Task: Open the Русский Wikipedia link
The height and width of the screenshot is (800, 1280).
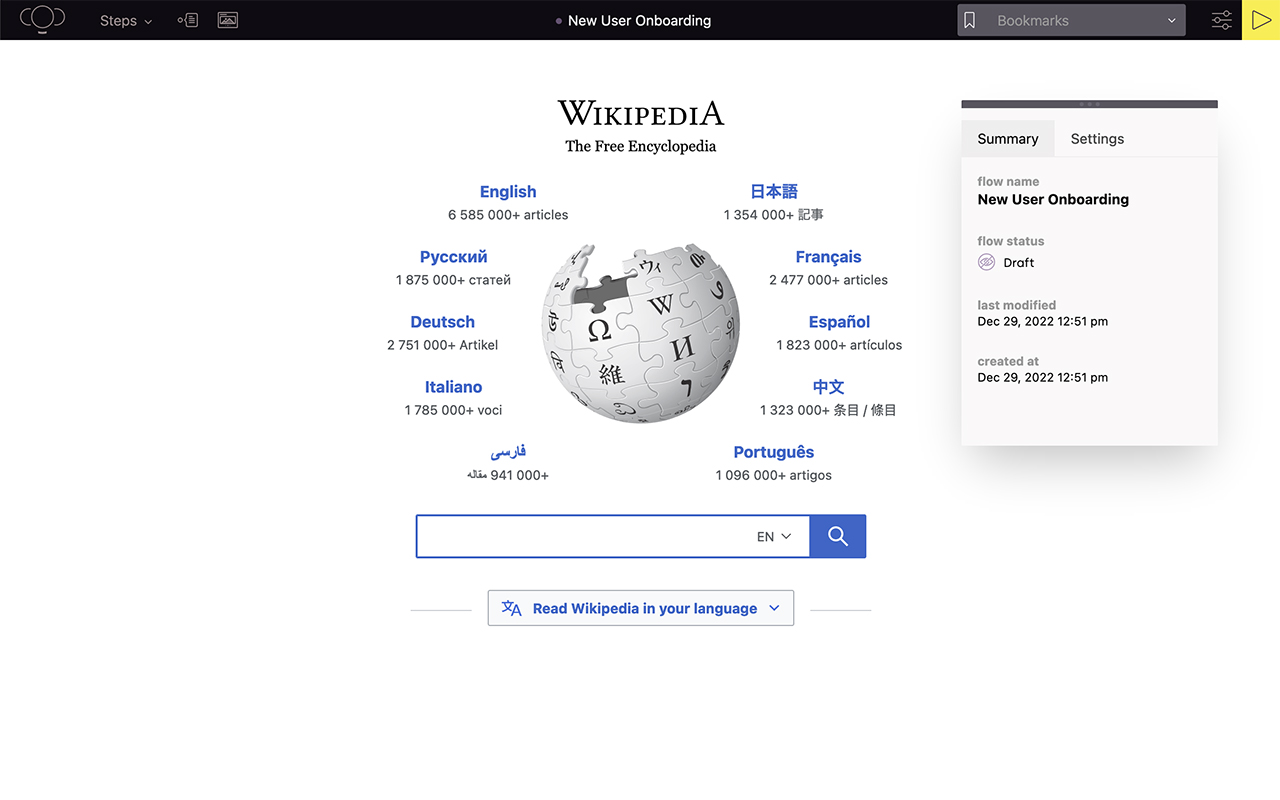Action: tap(453, 257)
